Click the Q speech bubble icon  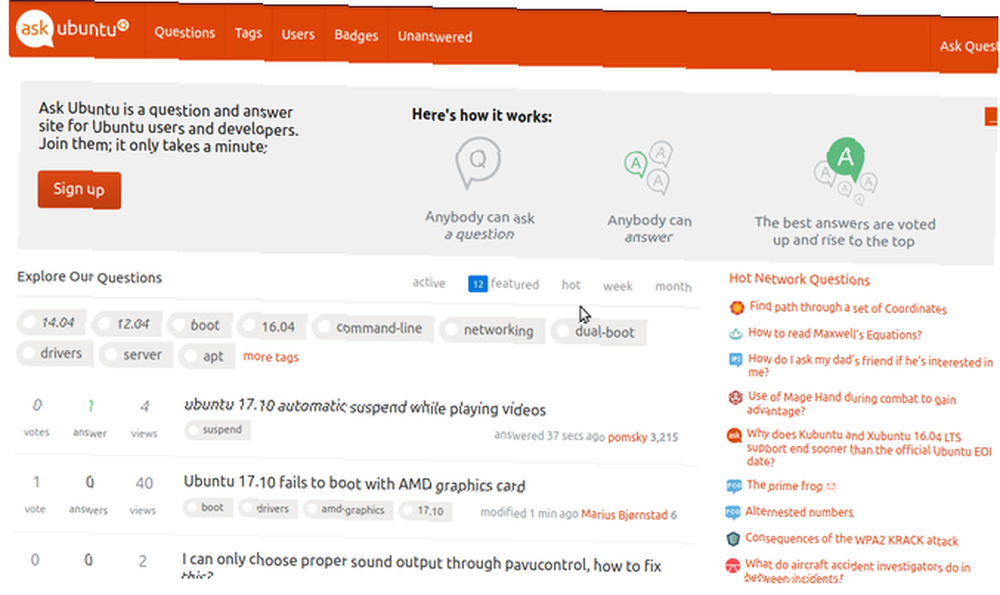click(x=478, y=163)
